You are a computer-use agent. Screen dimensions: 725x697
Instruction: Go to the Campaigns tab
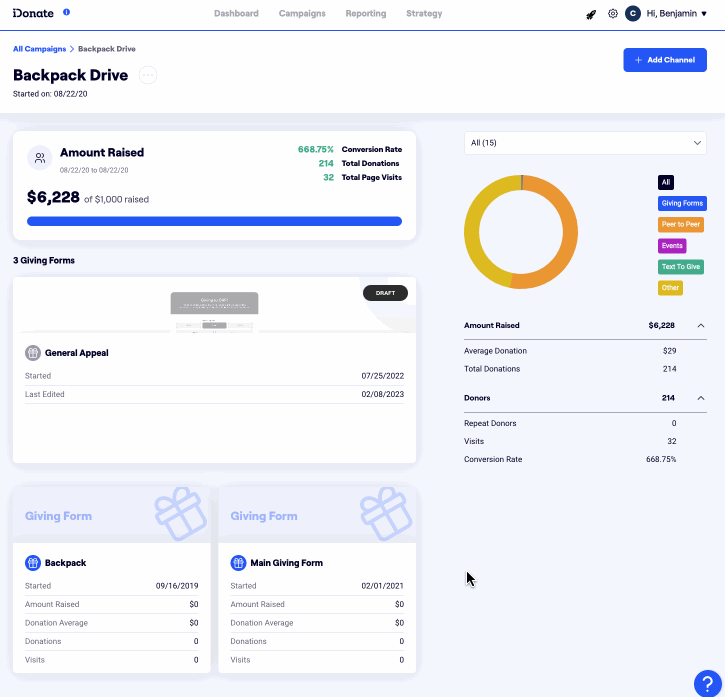point(302,14)
